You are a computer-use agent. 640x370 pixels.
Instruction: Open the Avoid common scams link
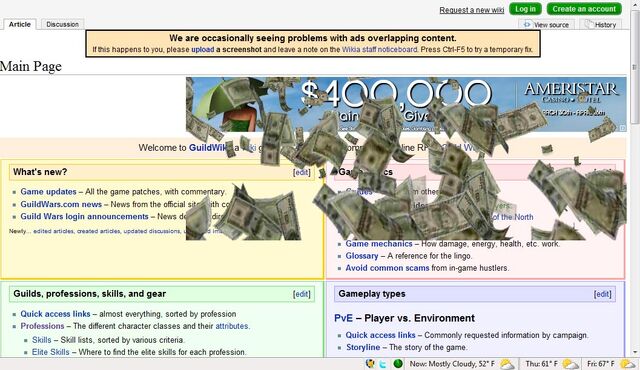[387, 268]
